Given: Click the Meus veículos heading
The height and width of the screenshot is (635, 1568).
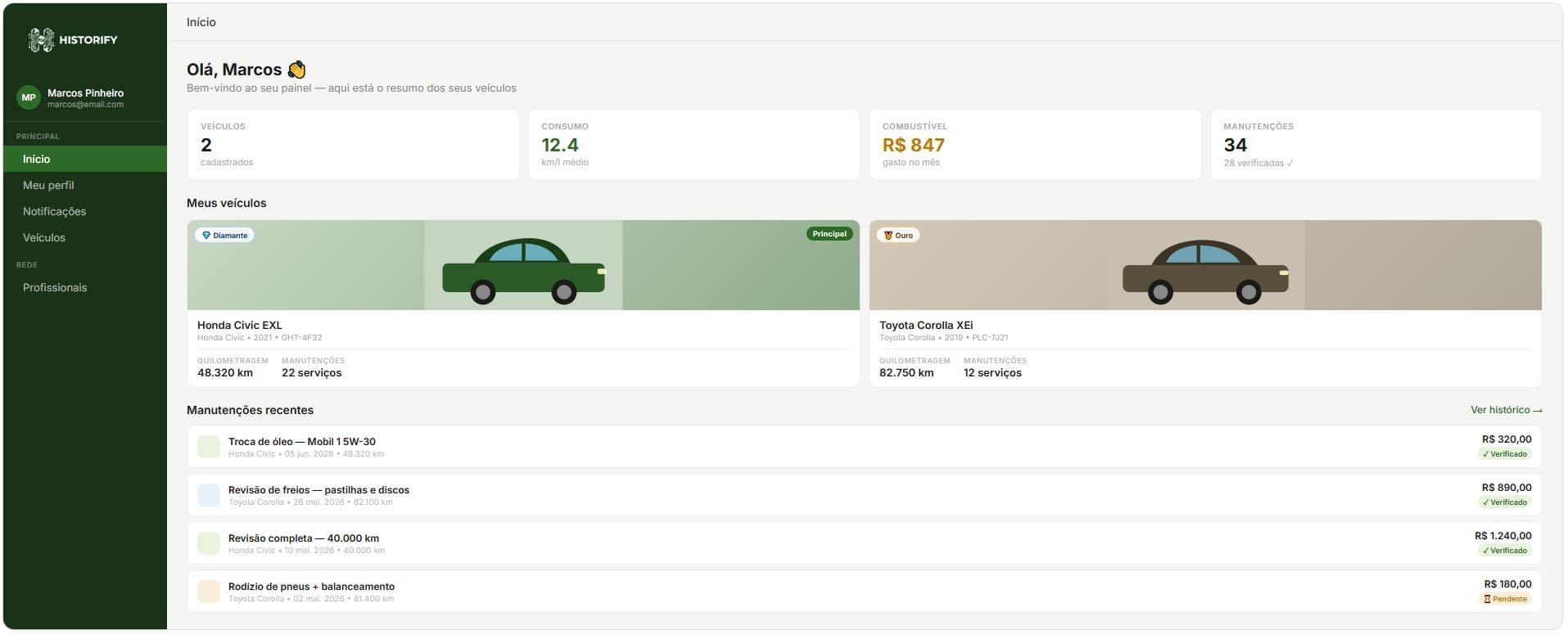Looking at the screenshot, I should pyautogui.click(x=227, y=203).
